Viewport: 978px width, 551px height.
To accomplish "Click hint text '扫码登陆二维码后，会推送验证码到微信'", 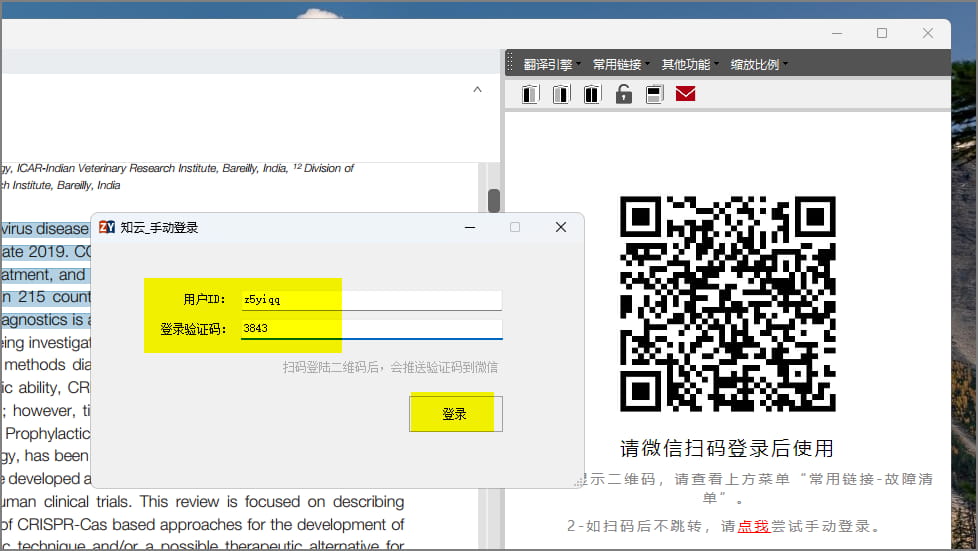I will [390, 368].
